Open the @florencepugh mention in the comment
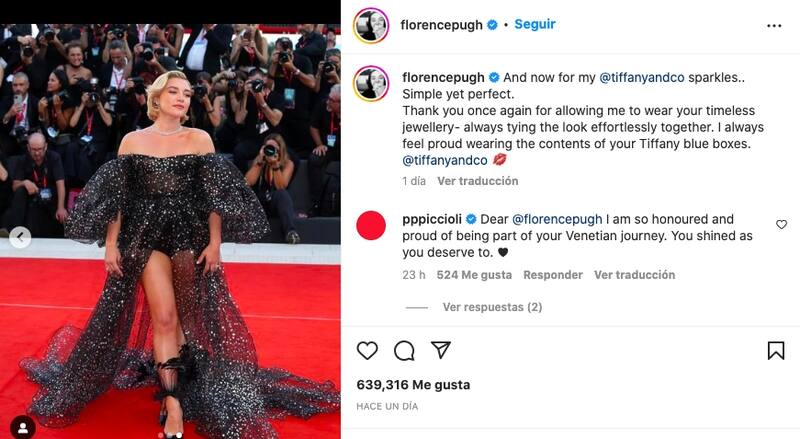 [x=557, y=220]
